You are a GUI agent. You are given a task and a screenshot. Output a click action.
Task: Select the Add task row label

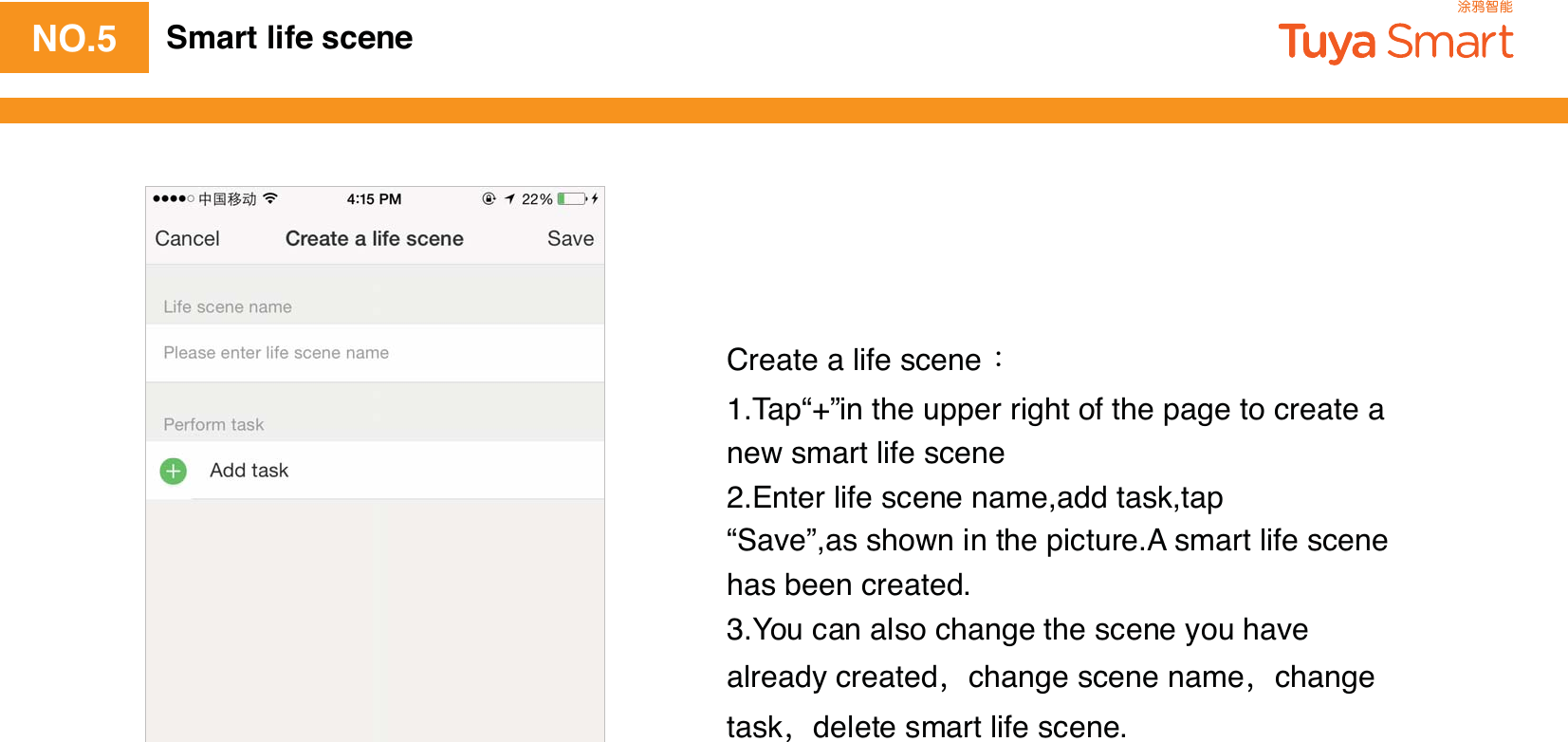pos(249,471)
